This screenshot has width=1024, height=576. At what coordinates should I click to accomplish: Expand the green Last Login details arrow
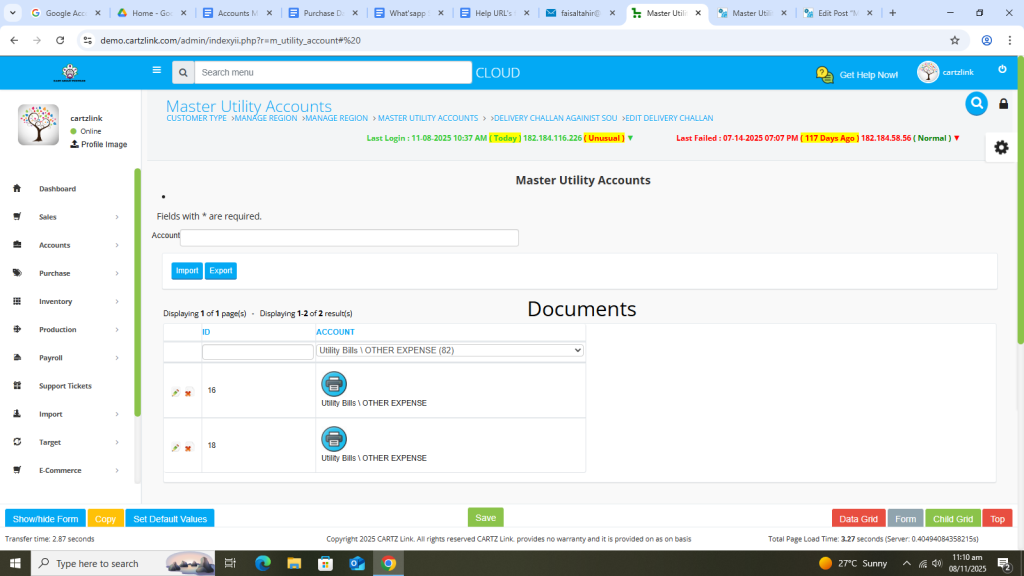[630, 138]
